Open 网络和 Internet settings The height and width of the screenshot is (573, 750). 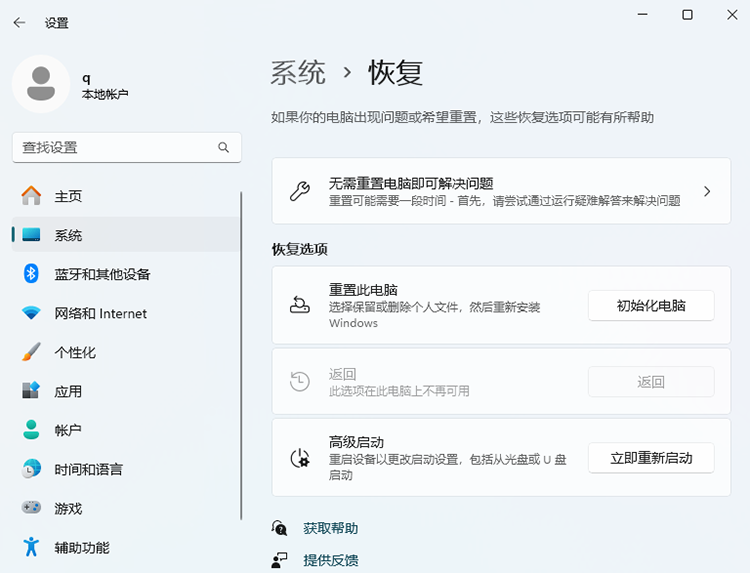126,313
